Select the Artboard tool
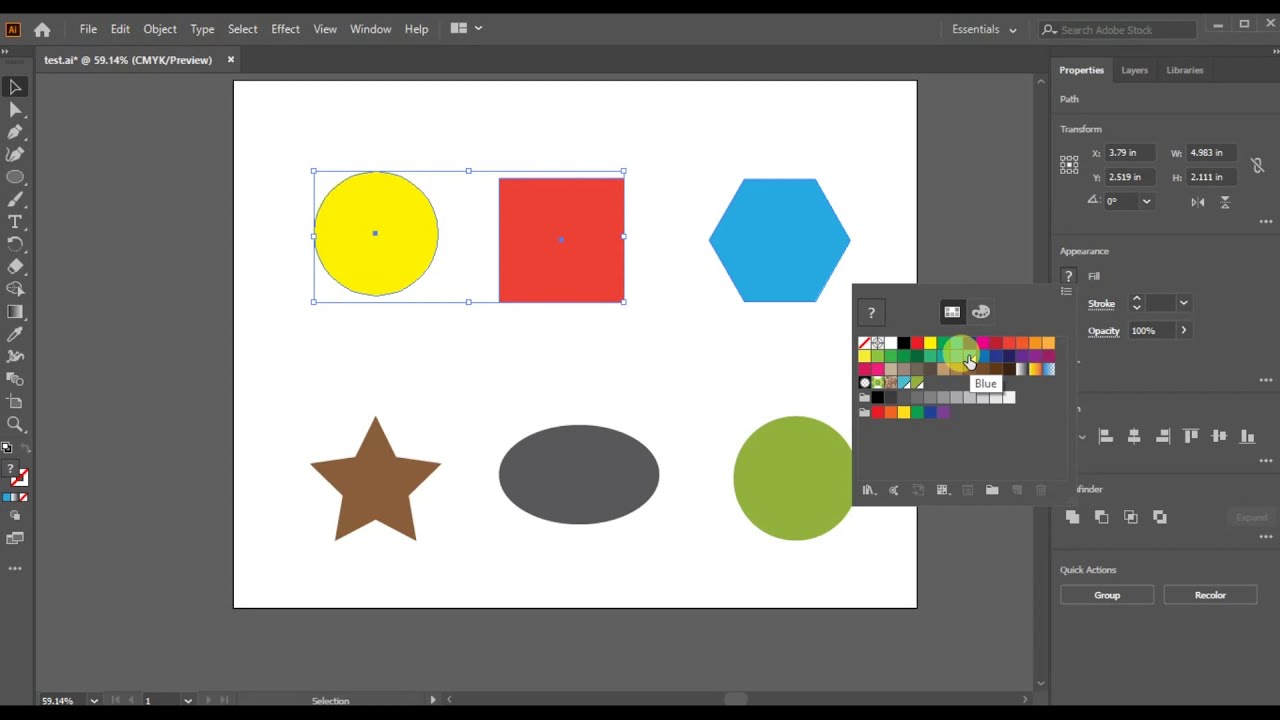This screenshot has height=720, width=1280. (x=15, y=402)
